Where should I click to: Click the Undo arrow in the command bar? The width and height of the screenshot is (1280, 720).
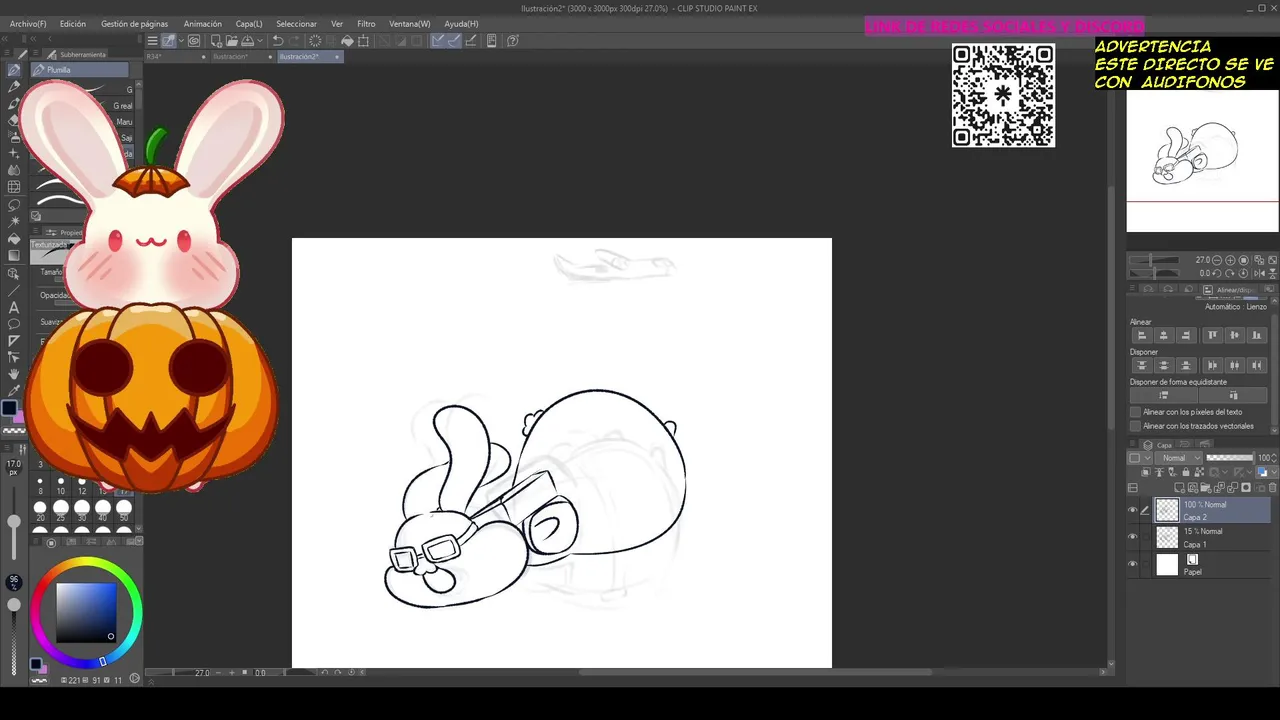click(279, 41)
